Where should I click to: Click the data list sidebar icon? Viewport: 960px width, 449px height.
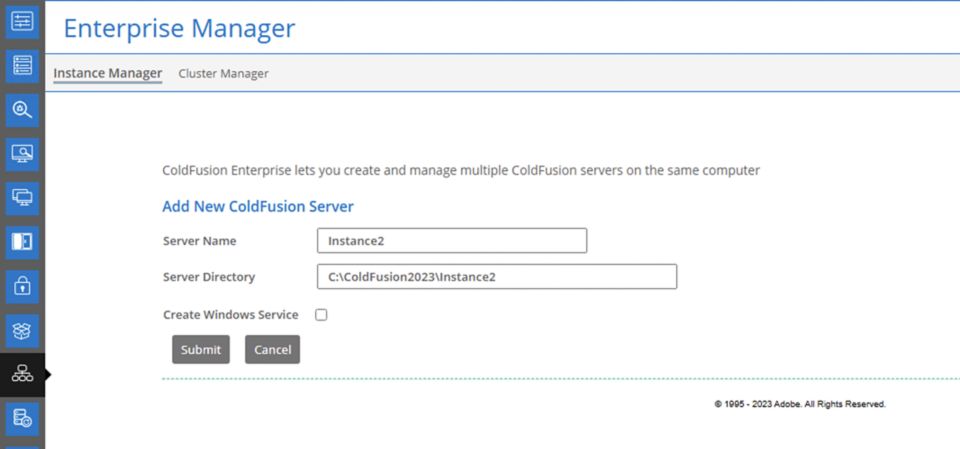pos(22,65)
